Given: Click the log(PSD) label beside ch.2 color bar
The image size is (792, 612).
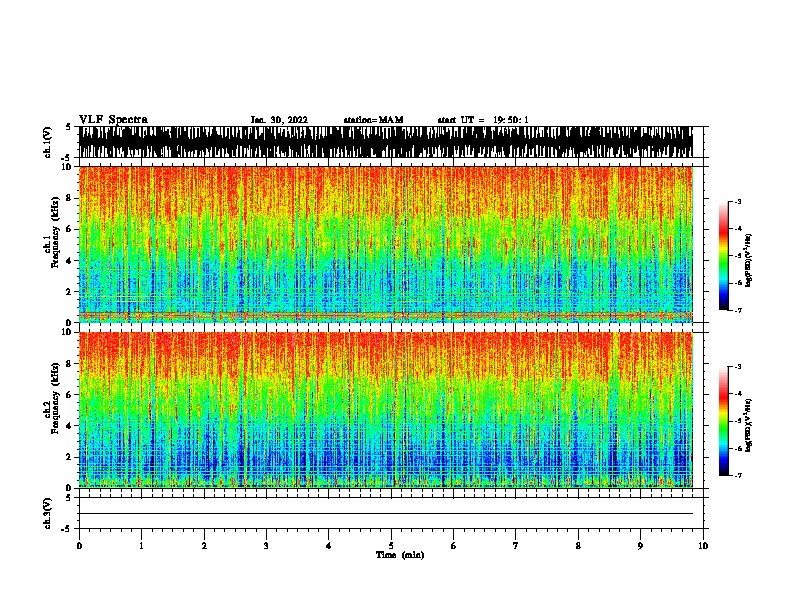Looking at the screenshot, I should point(748,426).
